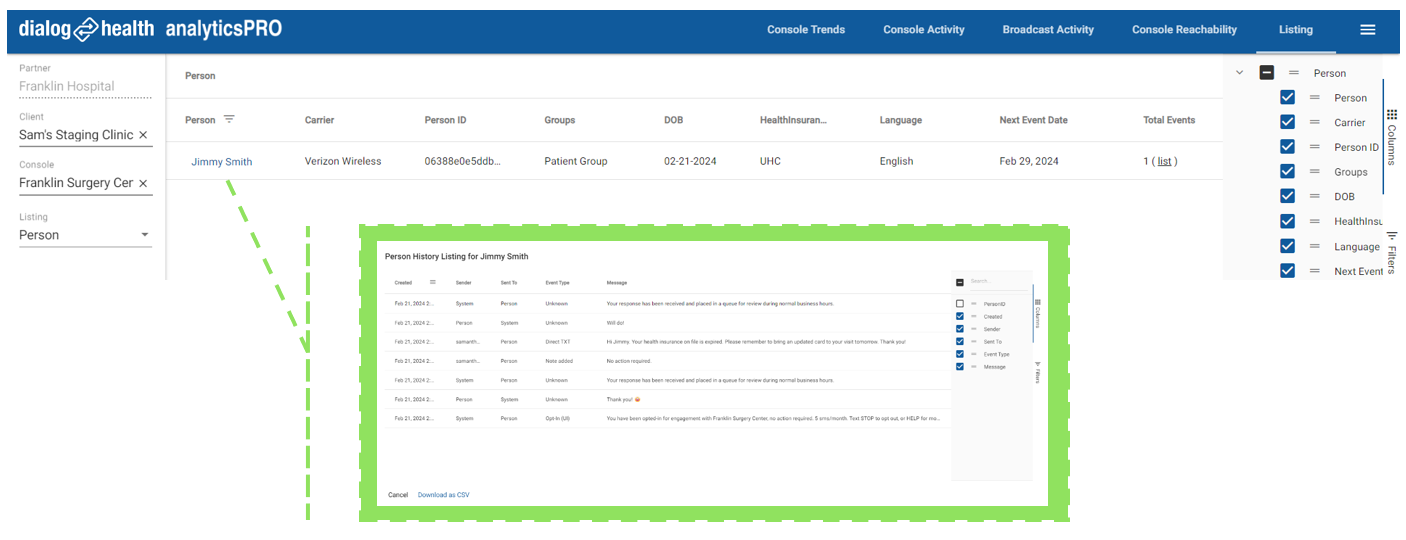The height and width of the screenshot is (540, 1406).
Task: Uncheck Event Type checkbox in history listing
Action: pos(960,354)
